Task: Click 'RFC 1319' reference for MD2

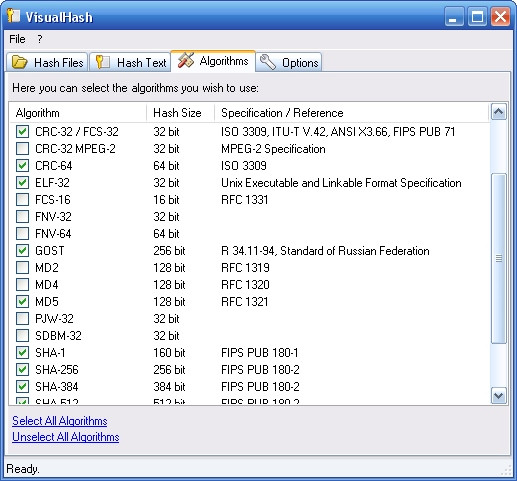Action: pos(245,268)
